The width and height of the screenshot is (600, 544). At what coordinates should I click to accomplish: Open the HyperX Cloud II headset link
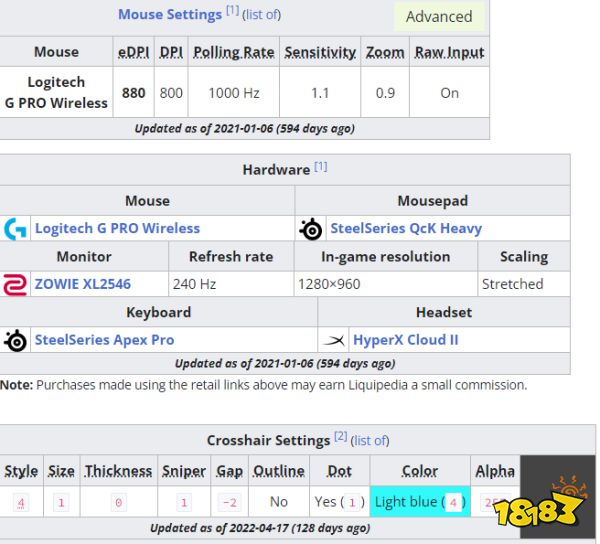[x=406, y=340]
